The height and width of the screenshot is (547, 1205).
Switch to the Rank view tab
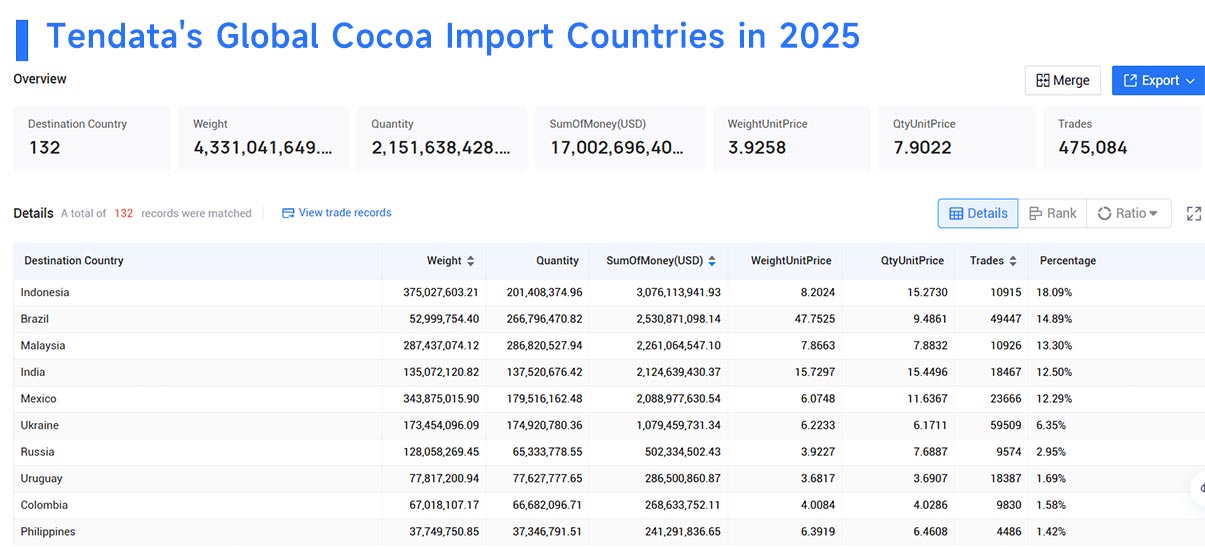[1052, 213]
